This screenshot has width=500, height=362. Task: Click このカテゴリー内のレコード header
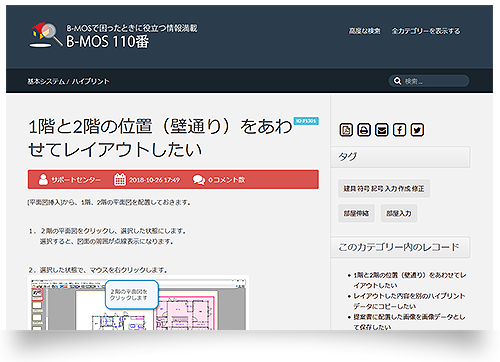point(400,247)
